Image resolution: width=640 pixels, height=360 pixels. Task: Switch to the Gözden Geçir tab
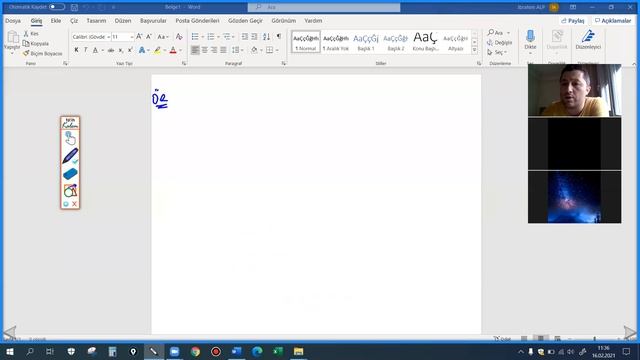(x=245, y=20)
